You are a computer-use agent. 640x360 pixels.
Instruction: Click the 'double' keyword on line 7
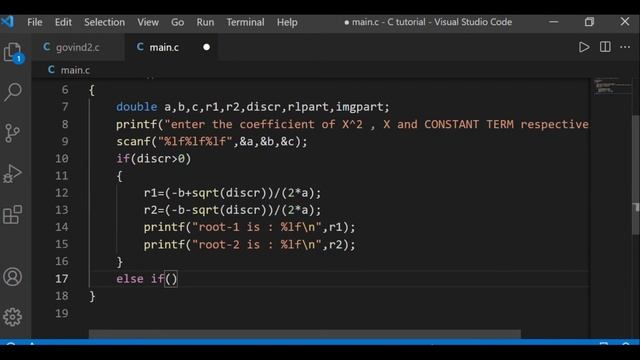point(136,107)
